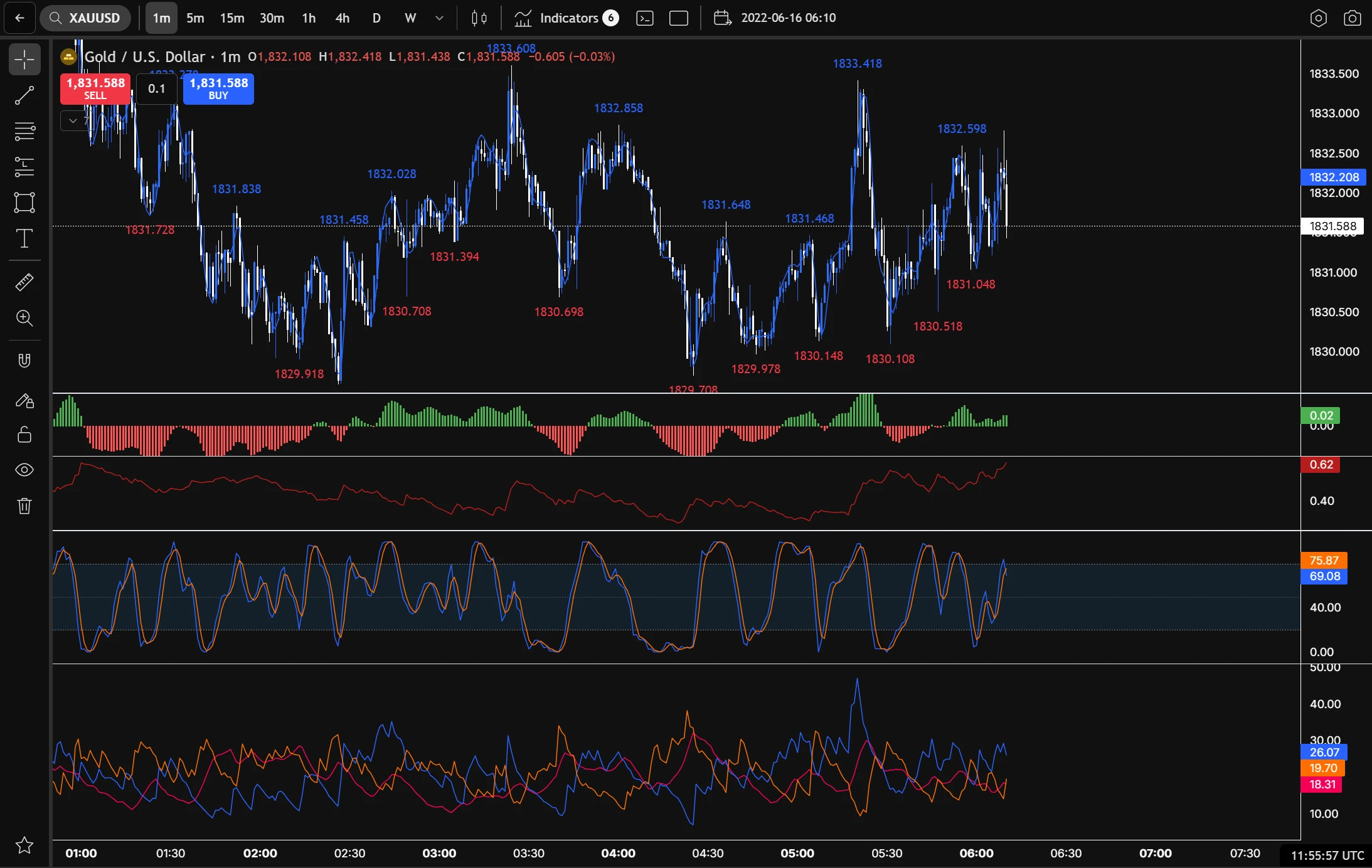The width and height of the screenshot is (1372, 868).
Task: Select the crosshair cursor tool
Action: [24, 60]
